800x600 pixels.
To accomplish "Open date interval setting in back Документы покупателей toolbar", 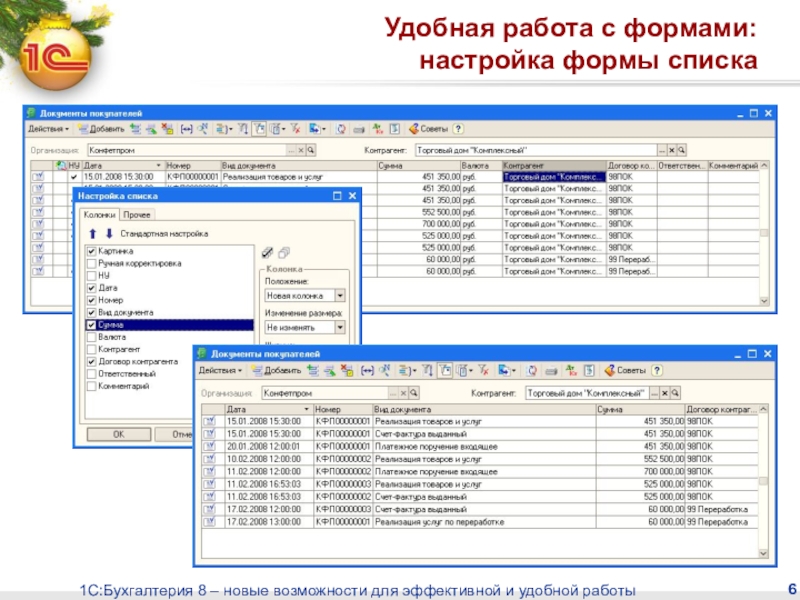I will click(x=187, y=129).
